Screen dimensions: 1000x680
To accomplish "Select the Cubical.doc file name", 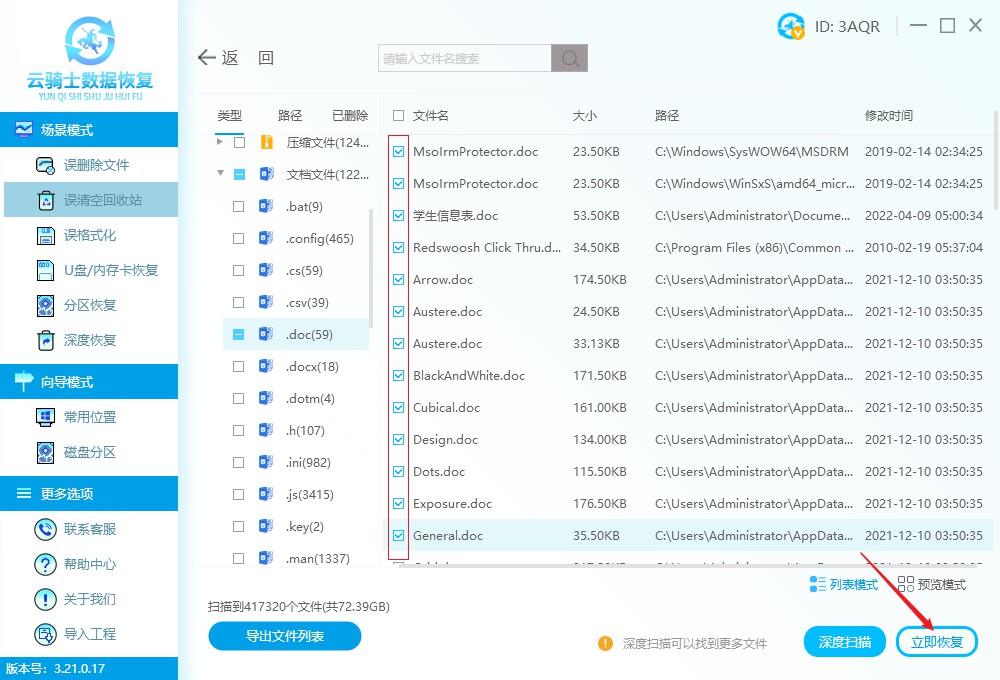I will click(446, 408).
